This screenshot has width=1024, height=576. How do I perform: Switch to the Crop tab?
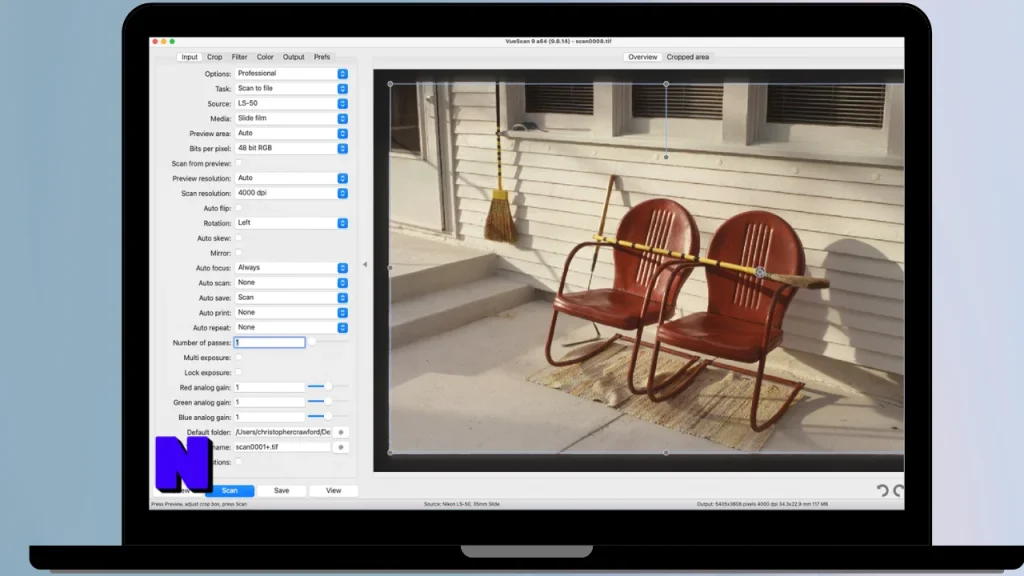click(214, 57)
